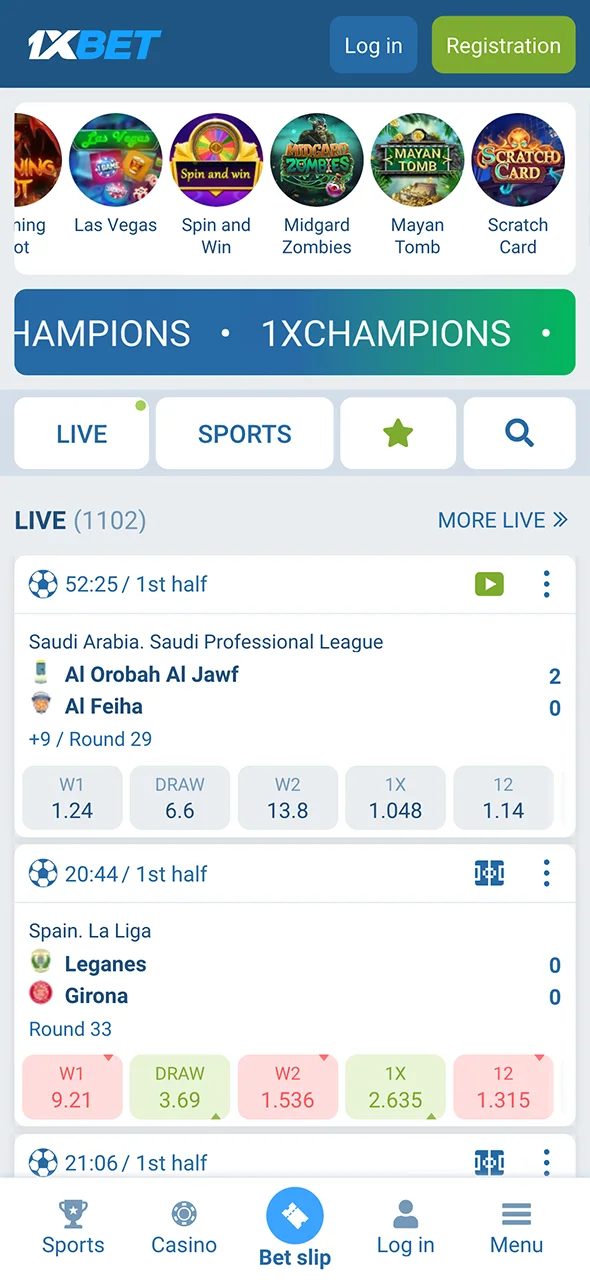
Task: Open match field view for Leganes vs Girona
Action: pyautogui.click(x=489, y=873)
